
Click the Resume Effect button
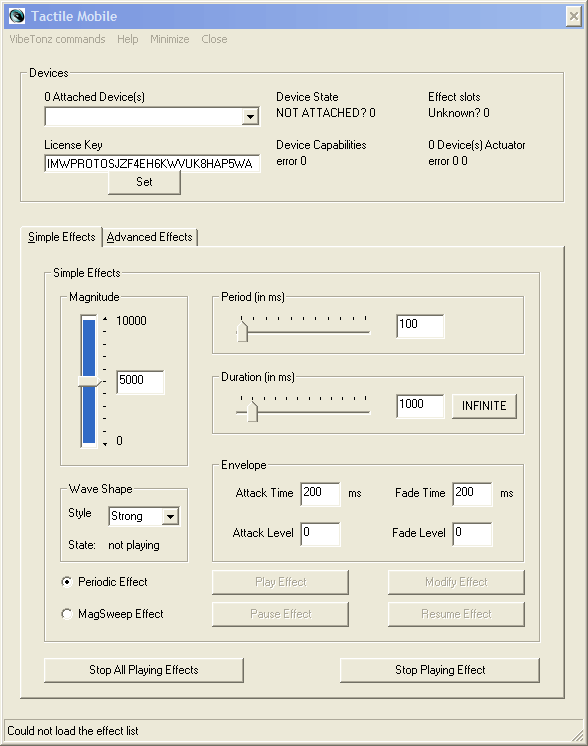pos(456,614)
